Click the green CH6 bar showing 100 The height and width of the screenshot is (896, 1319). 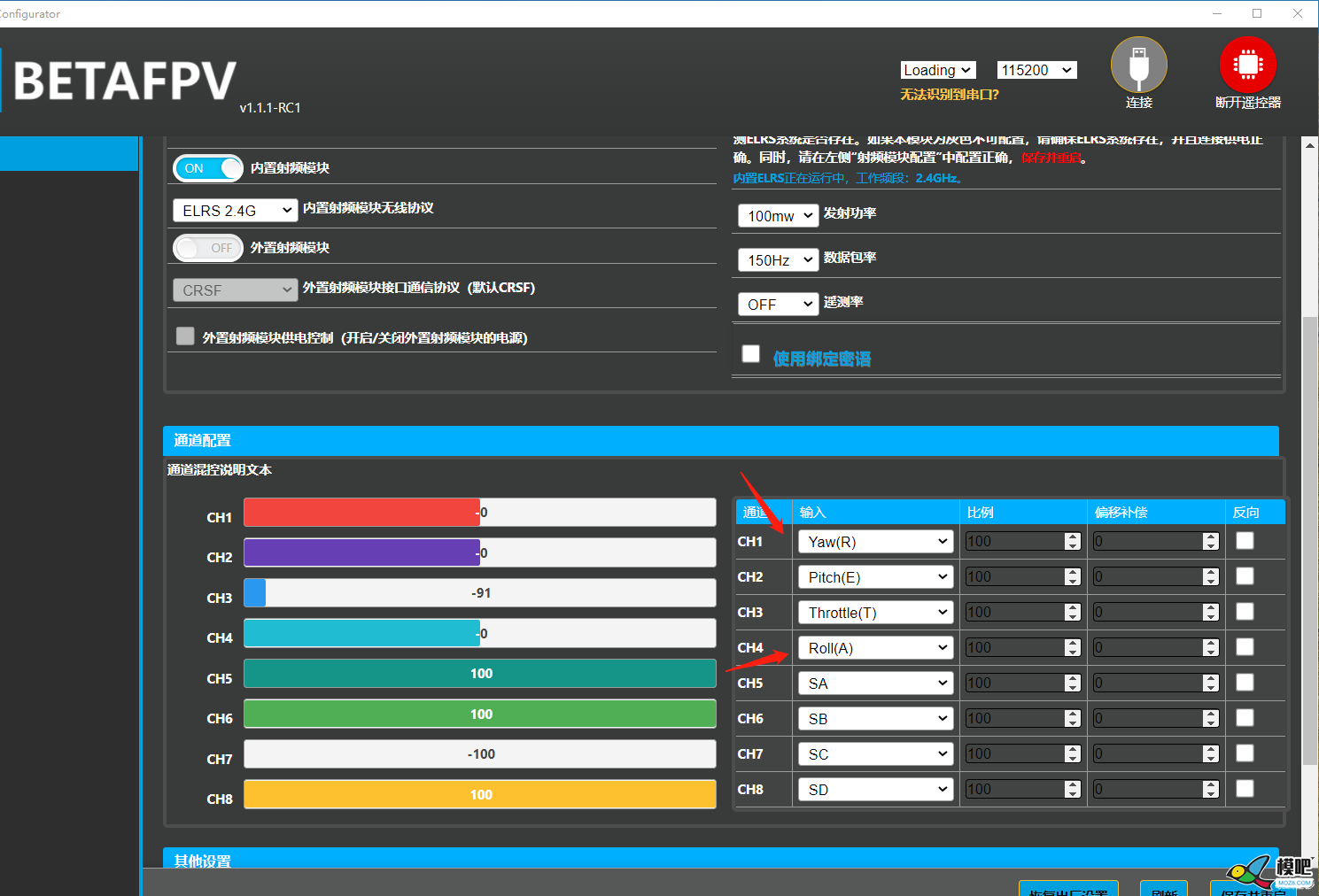[x=480, y=714]
